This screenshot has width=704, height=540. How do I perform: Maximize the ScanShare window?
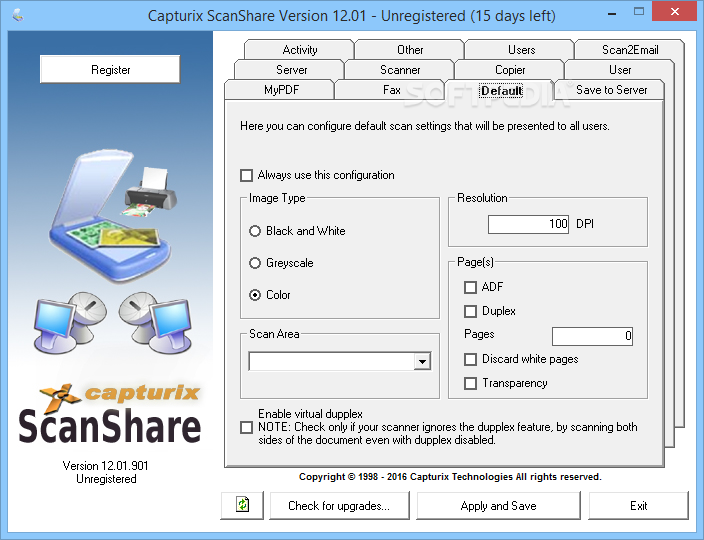638,12
